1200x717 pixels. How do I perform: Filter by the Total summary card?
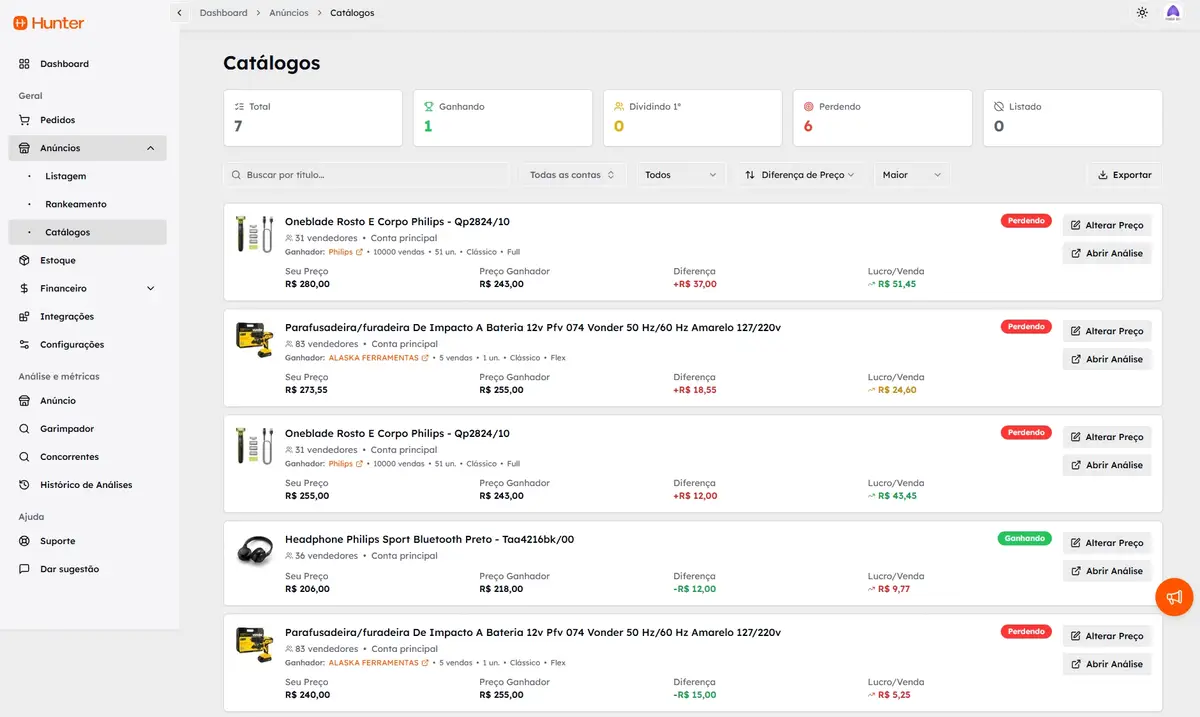(x=313, y=118)
